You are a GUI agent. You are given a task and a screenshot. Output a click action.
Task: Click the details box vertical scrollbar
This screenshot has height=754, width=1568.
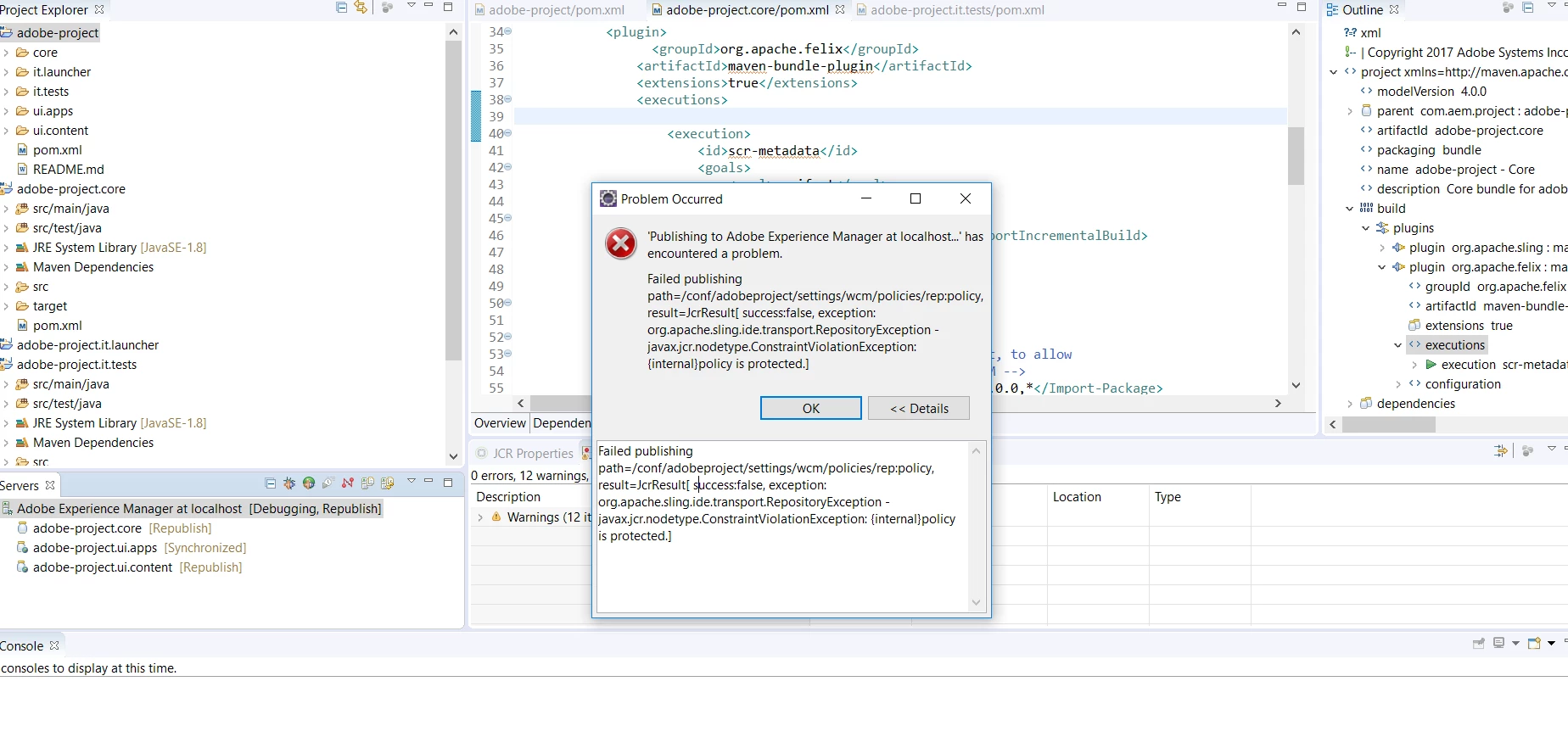click(x=976, y=526)
